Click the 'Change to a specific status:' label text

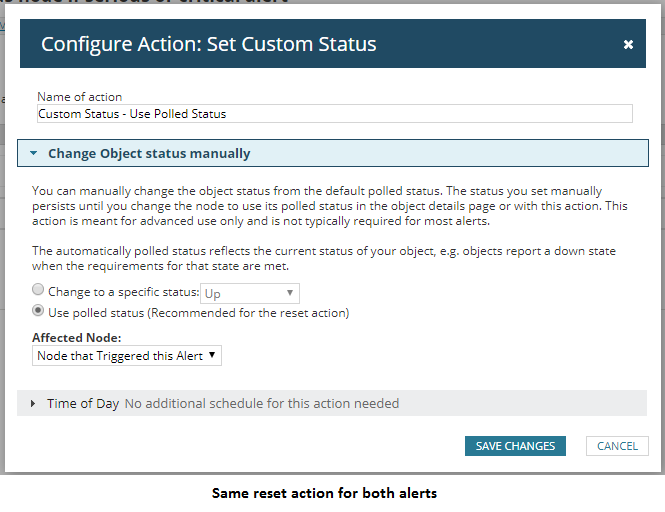[123, 292]
